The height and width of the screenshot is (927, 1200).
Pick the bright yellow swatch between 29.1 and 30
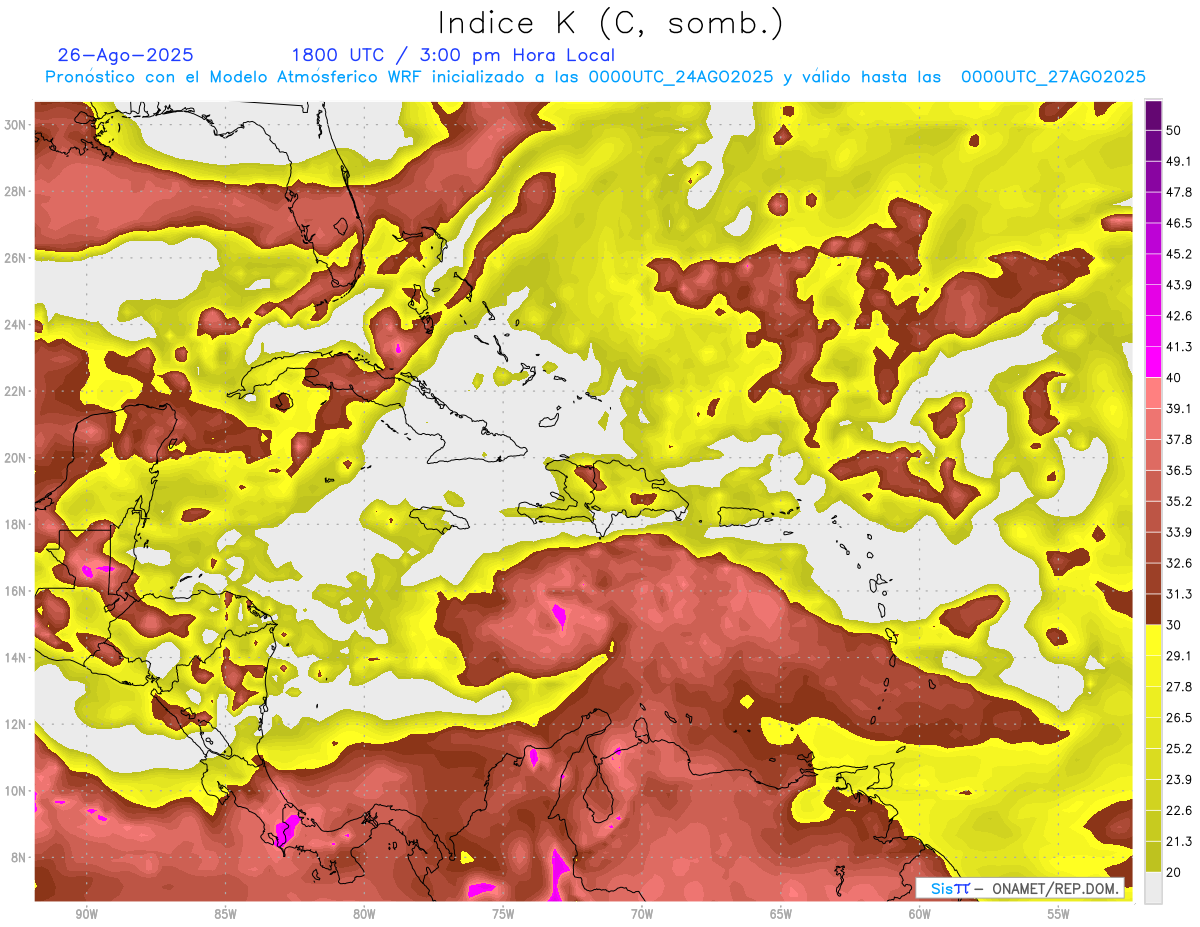tap(1154, 640)
